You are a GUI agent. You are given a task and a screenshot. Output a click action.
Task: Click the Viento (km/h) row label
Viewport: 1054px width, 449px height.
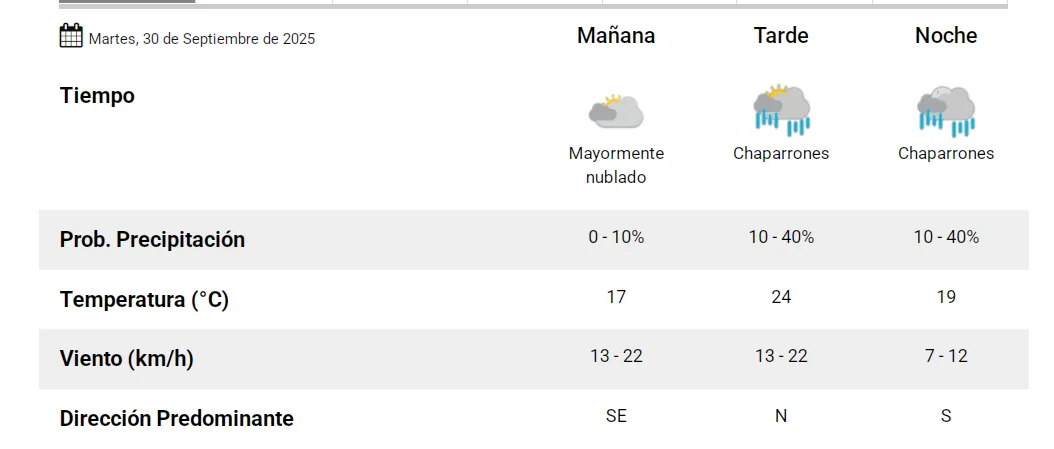coord(126,359)
